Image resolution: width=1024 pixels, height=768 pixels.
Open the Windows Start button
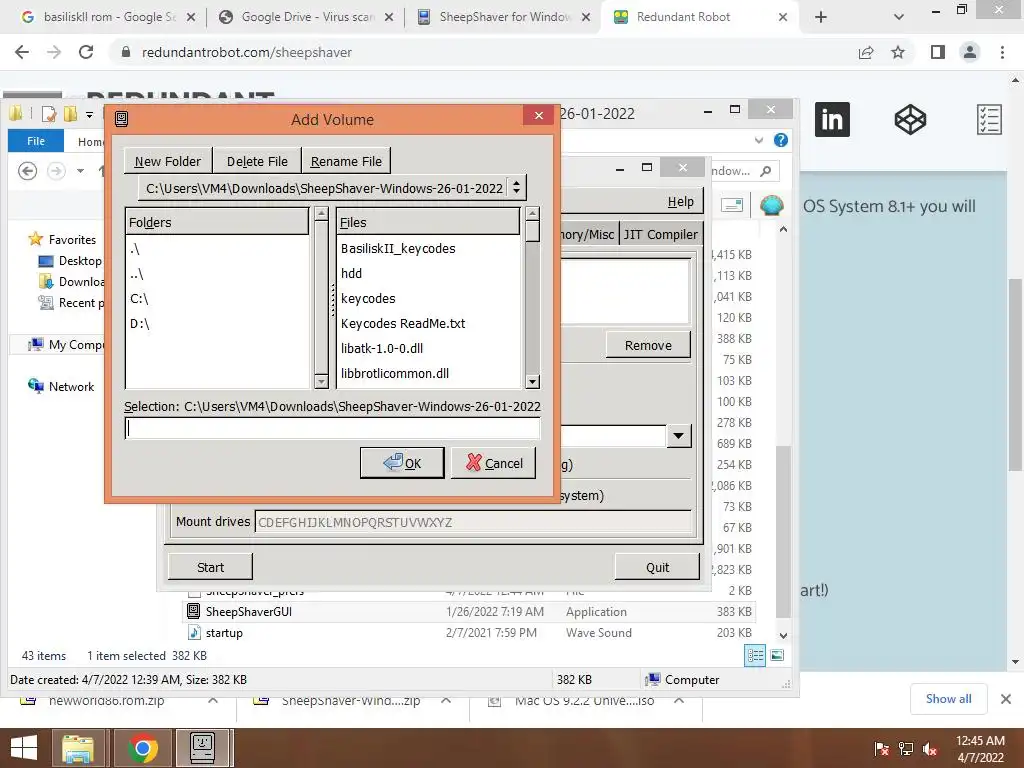coord(24,748)
